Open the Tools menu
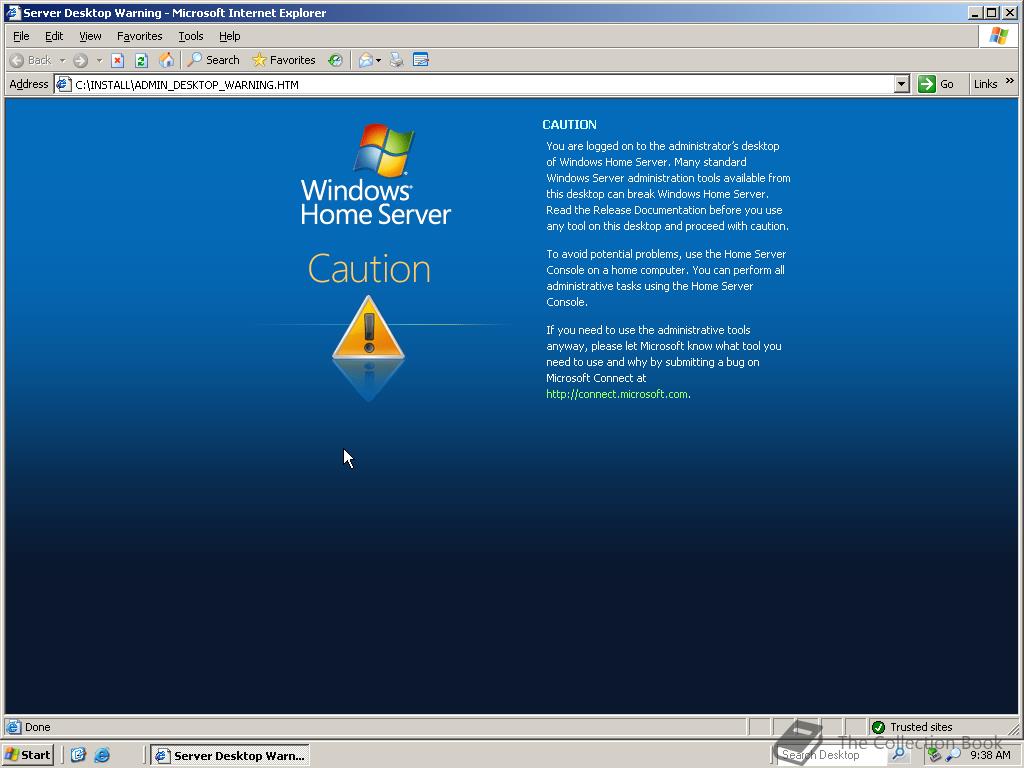This screenshot has height=768, width=1024. click(x=191, y=36)
